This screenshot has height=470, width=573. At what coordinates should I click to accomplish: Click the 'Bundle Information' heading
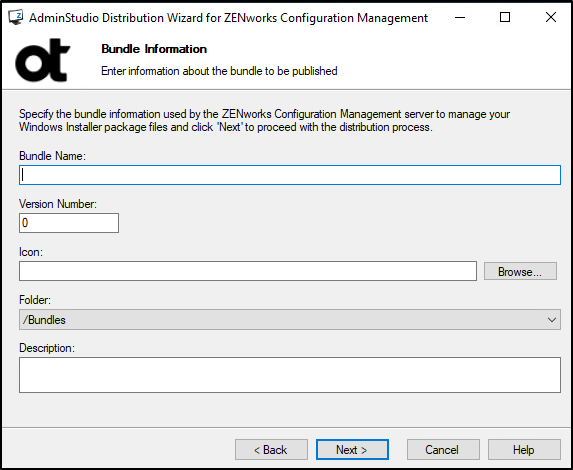[154, 49]
